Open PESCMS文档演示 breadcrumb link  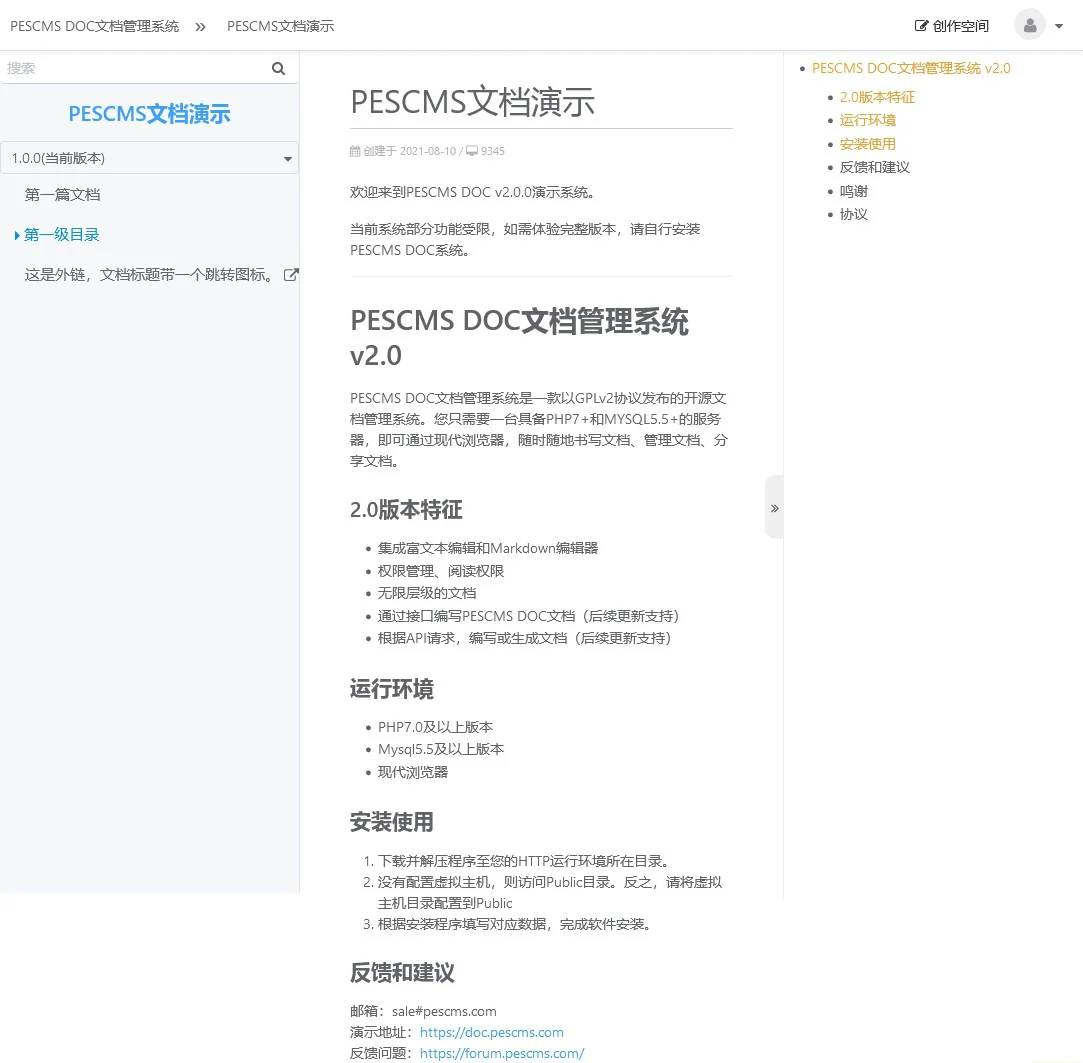(280, 26)
